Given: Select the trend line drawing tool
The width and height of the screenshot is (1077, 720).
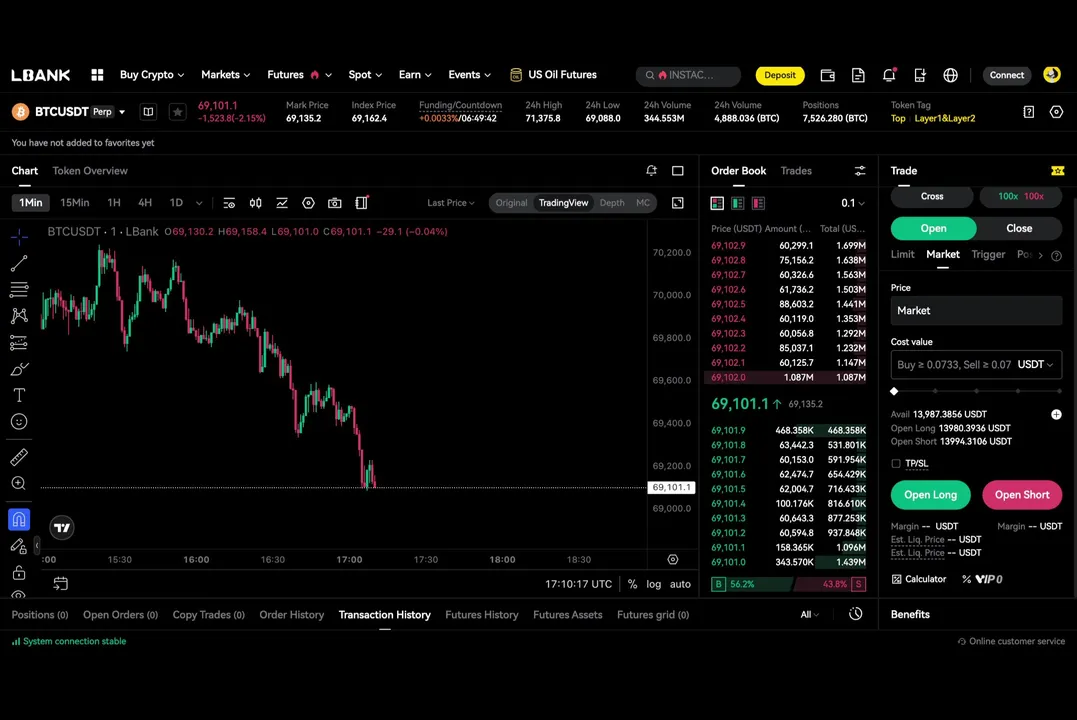Looking at the screenshot, I should [19, 263].
